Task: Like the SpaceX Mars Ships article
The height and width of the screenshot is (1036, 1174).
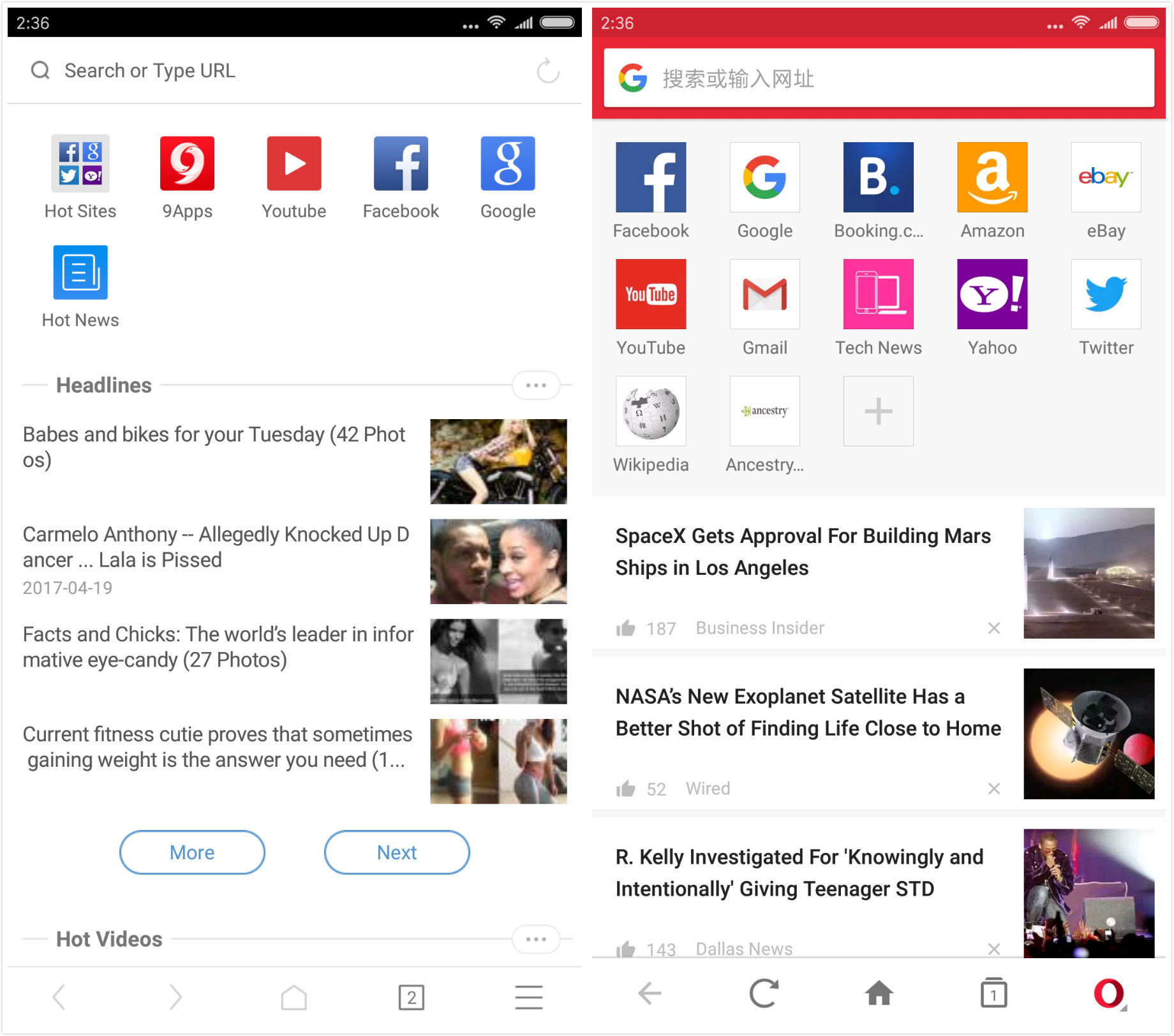Action: pyautogui.click(x=626, y=628)
